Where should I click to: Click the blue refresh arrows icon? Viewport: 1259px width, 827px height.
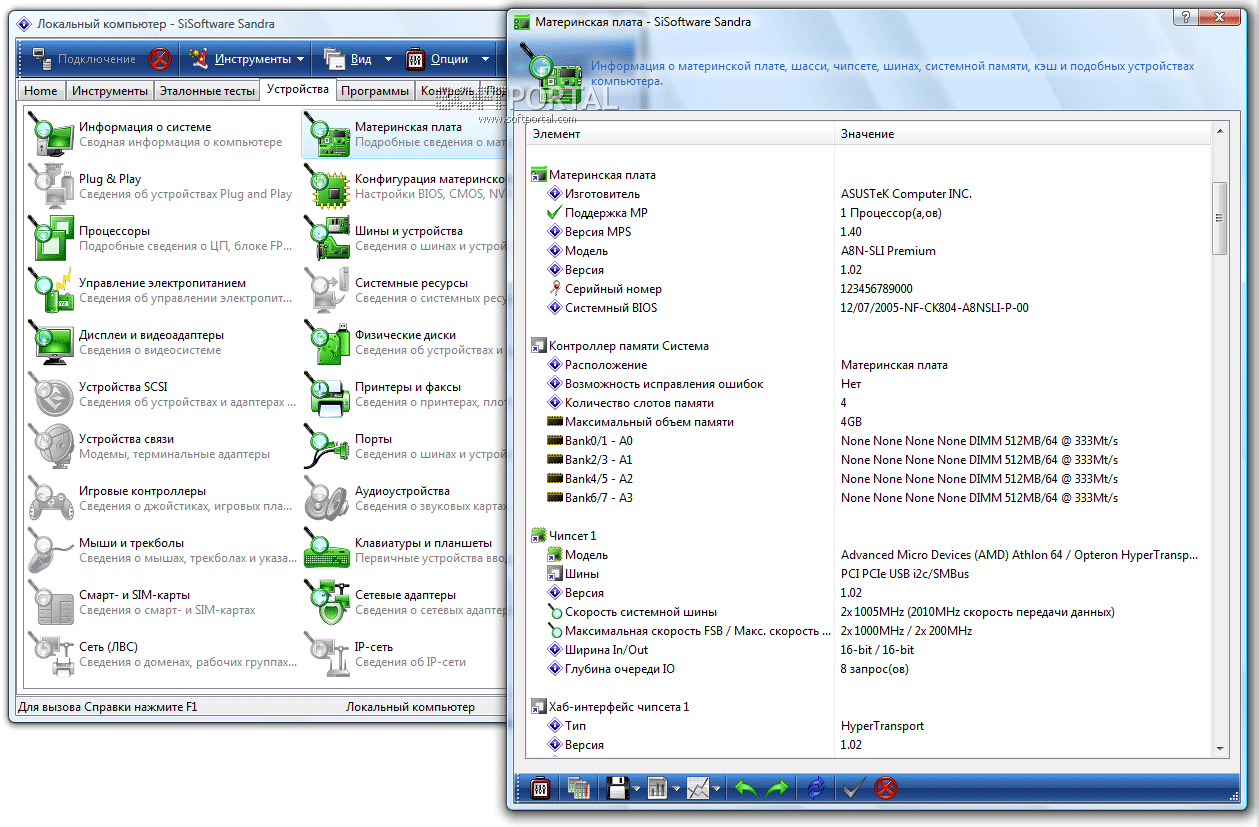[x=817, y=788]
